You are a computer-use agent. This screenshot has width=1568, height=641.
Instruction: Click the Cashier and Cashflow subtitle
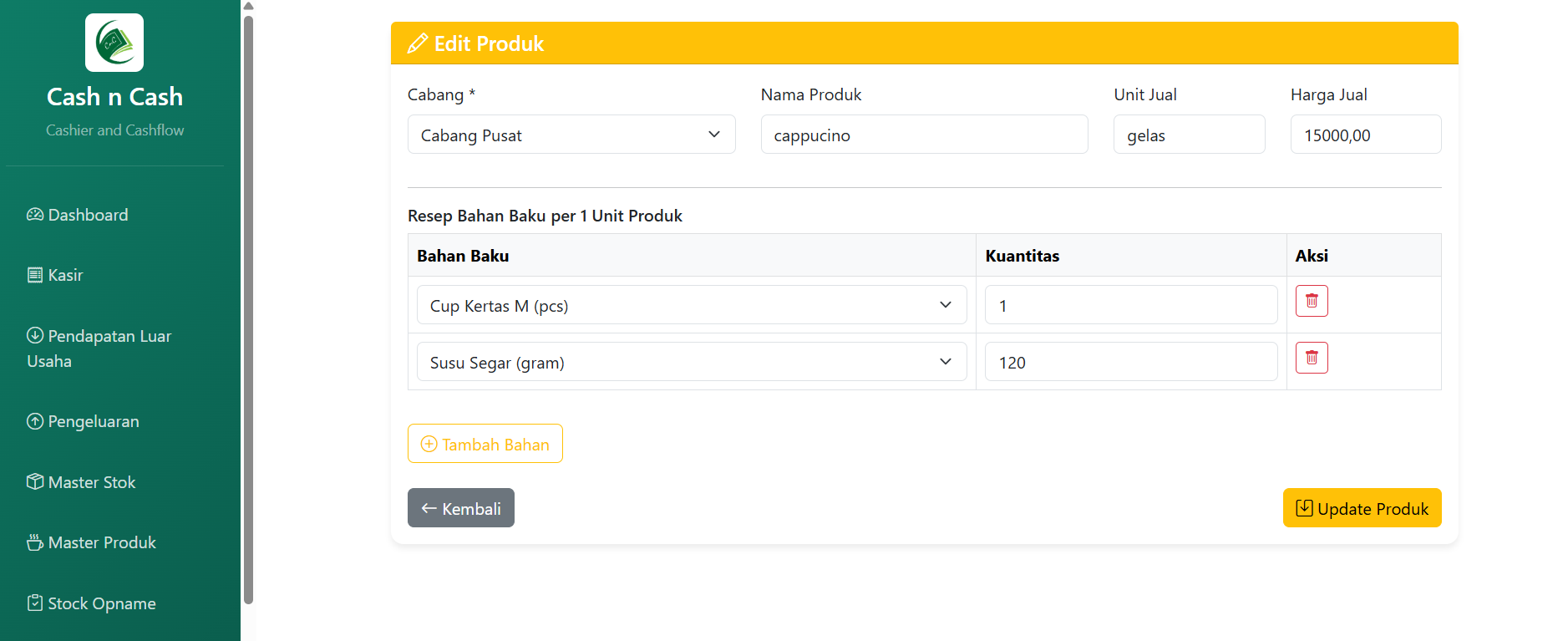(x=114, y=130)
